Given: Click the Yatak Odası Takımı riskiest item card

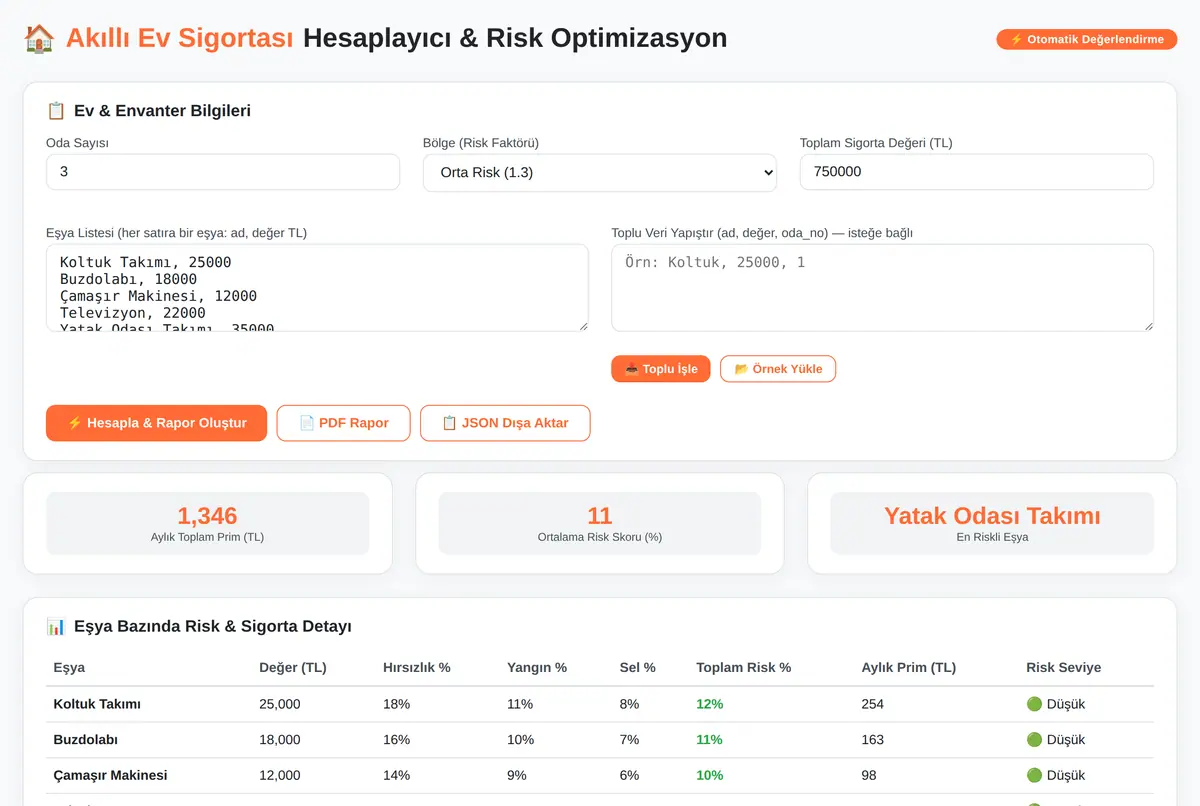Looking at the screenshot, I should pyautogui.click(x=992, y=523).
